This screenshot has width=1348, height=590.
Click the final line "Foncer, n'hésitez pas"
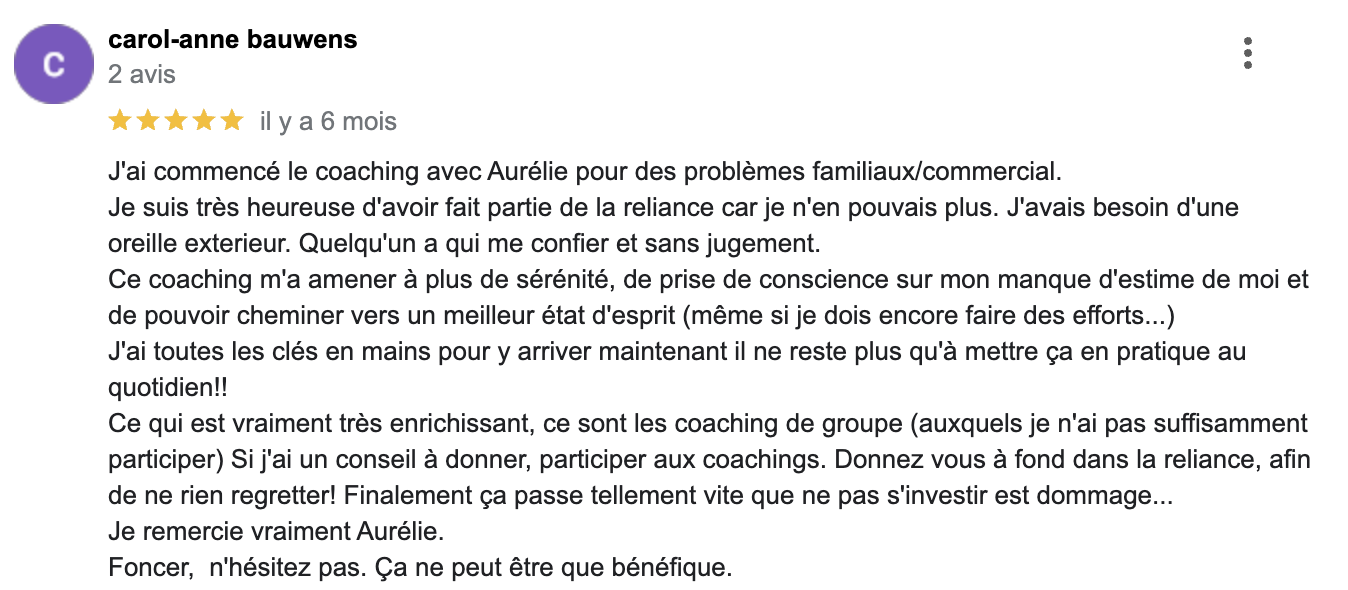(x=420, y=569)
